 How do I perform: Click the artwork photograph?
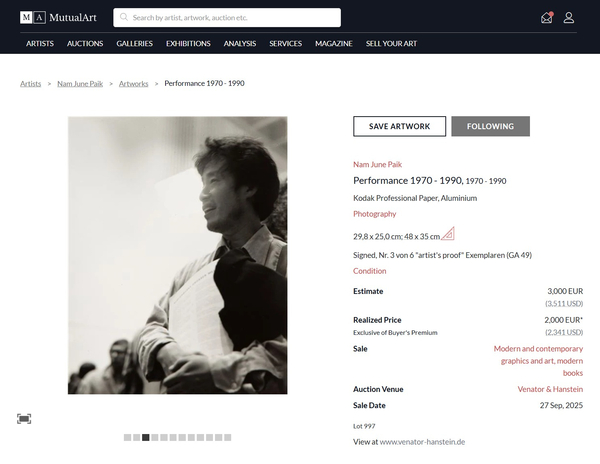pyautogui.click(x=177, y=255)
